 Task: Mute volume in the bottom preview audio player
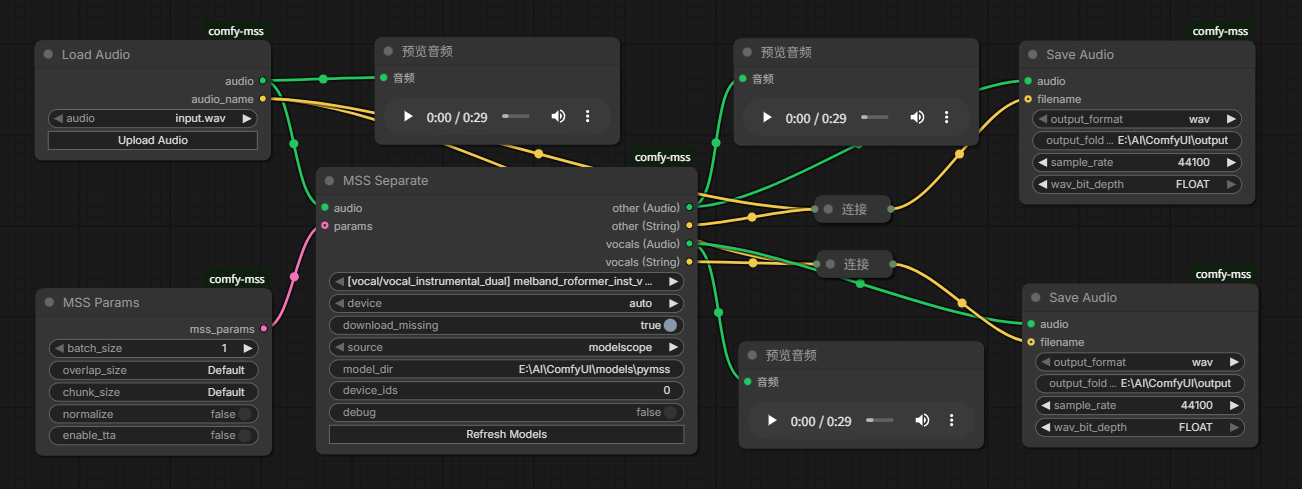click(923, 421)
